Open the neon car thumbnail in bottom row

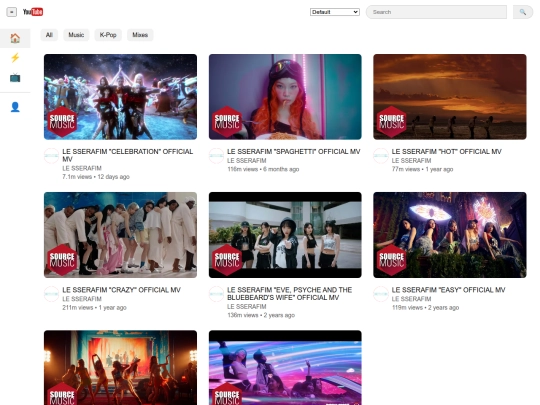tap(285, 367)
